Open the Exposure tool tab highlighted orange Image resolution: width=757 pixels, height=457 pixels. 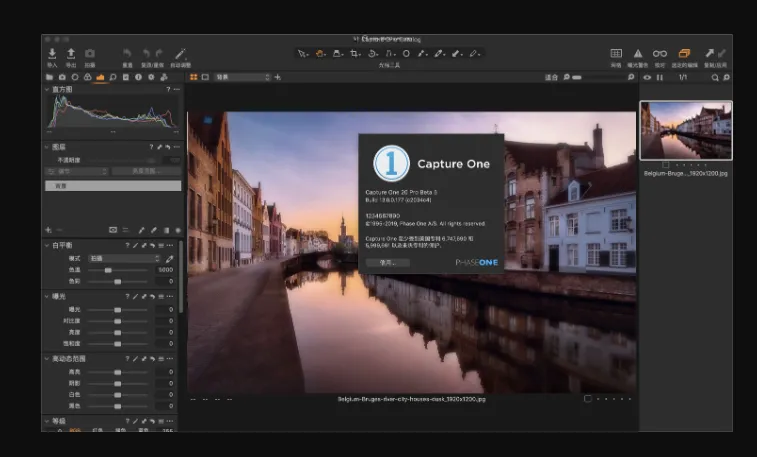click(100, 77)
